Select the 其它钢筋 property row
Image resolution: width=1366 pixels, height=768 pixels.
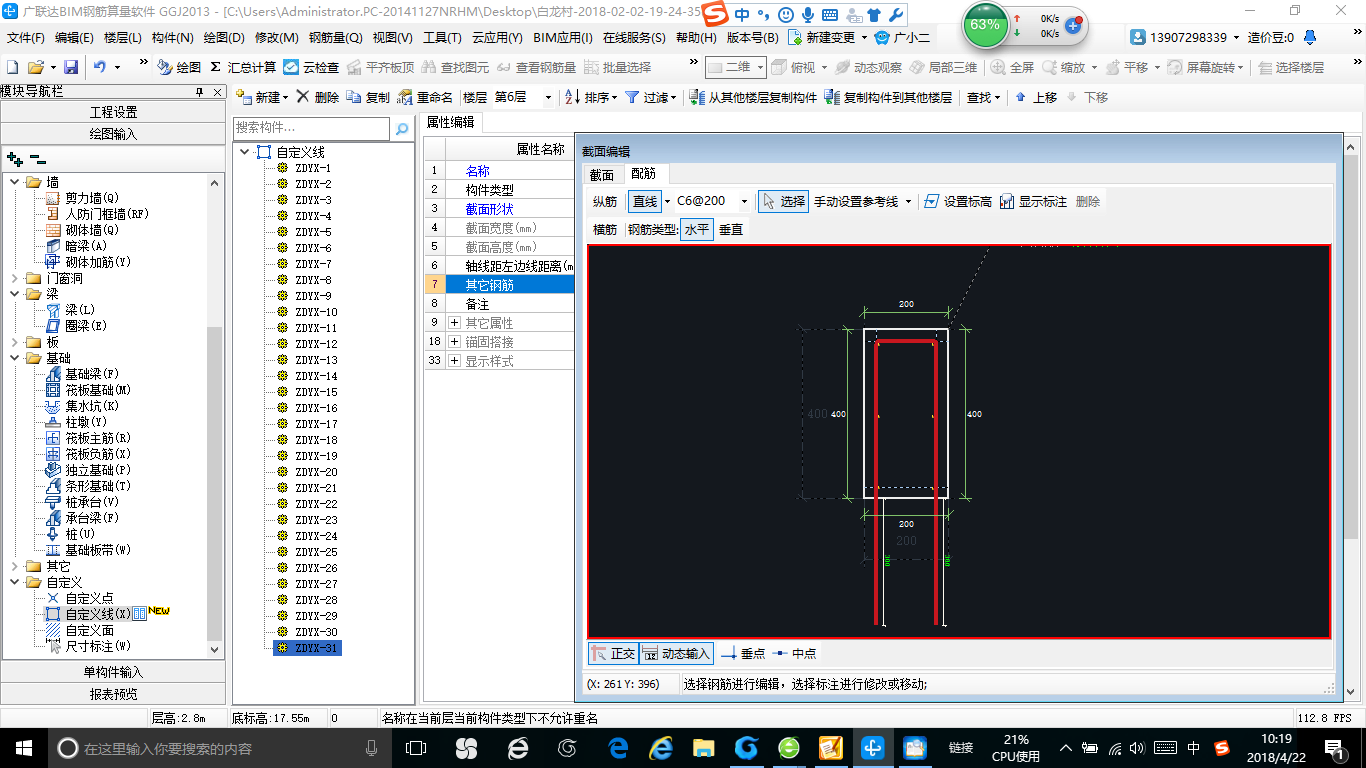click(499, 285)
